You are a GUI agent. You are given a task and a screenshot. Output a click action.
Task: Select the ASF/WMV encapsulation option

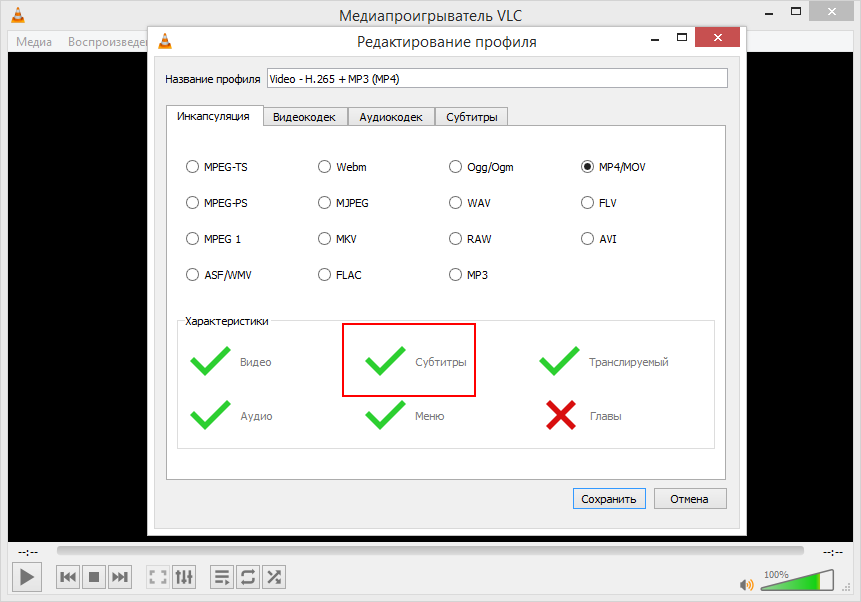pyautogui.click(x=219, y=275)
